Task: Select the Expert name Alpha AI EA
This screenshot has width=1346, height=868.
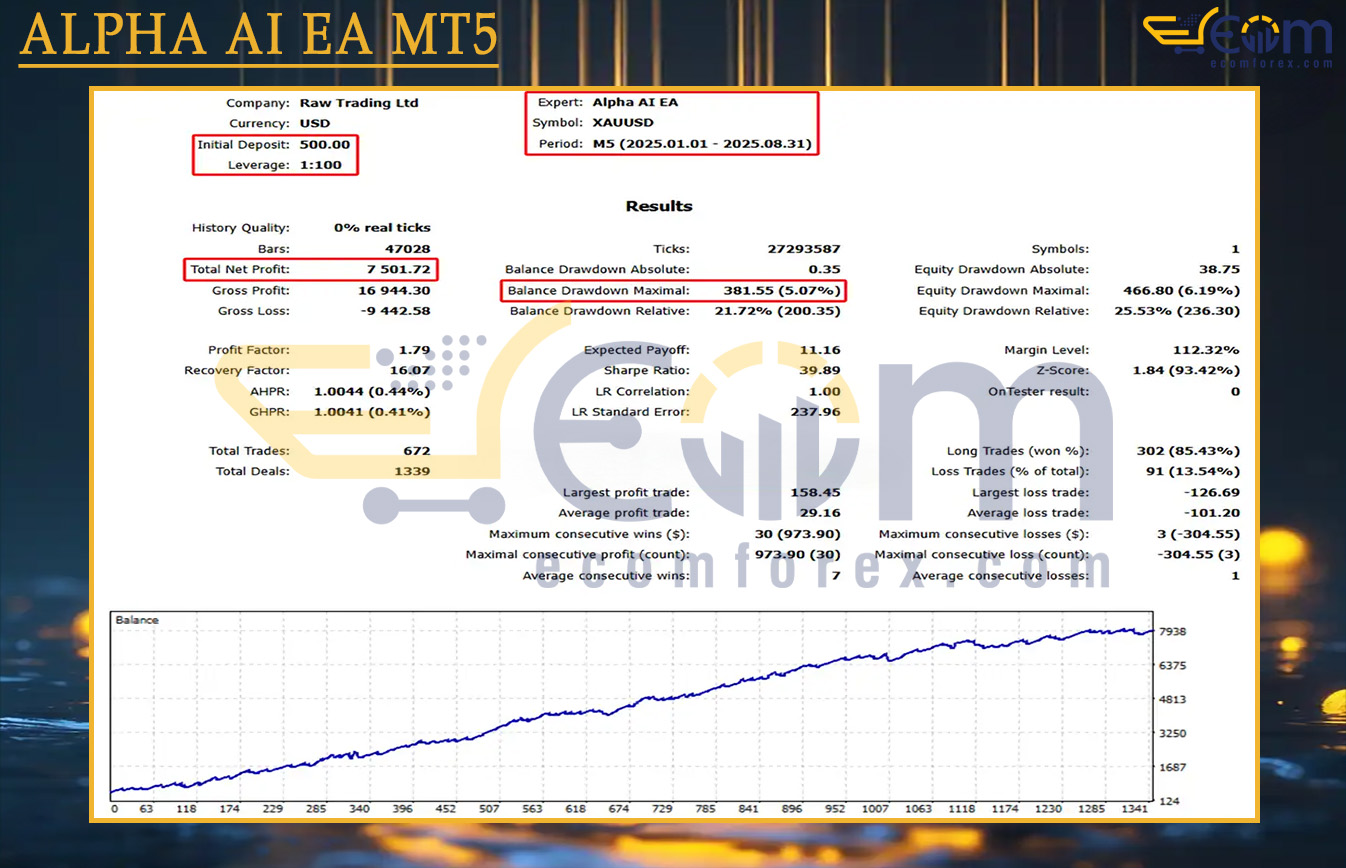Action: coord(635,102)
